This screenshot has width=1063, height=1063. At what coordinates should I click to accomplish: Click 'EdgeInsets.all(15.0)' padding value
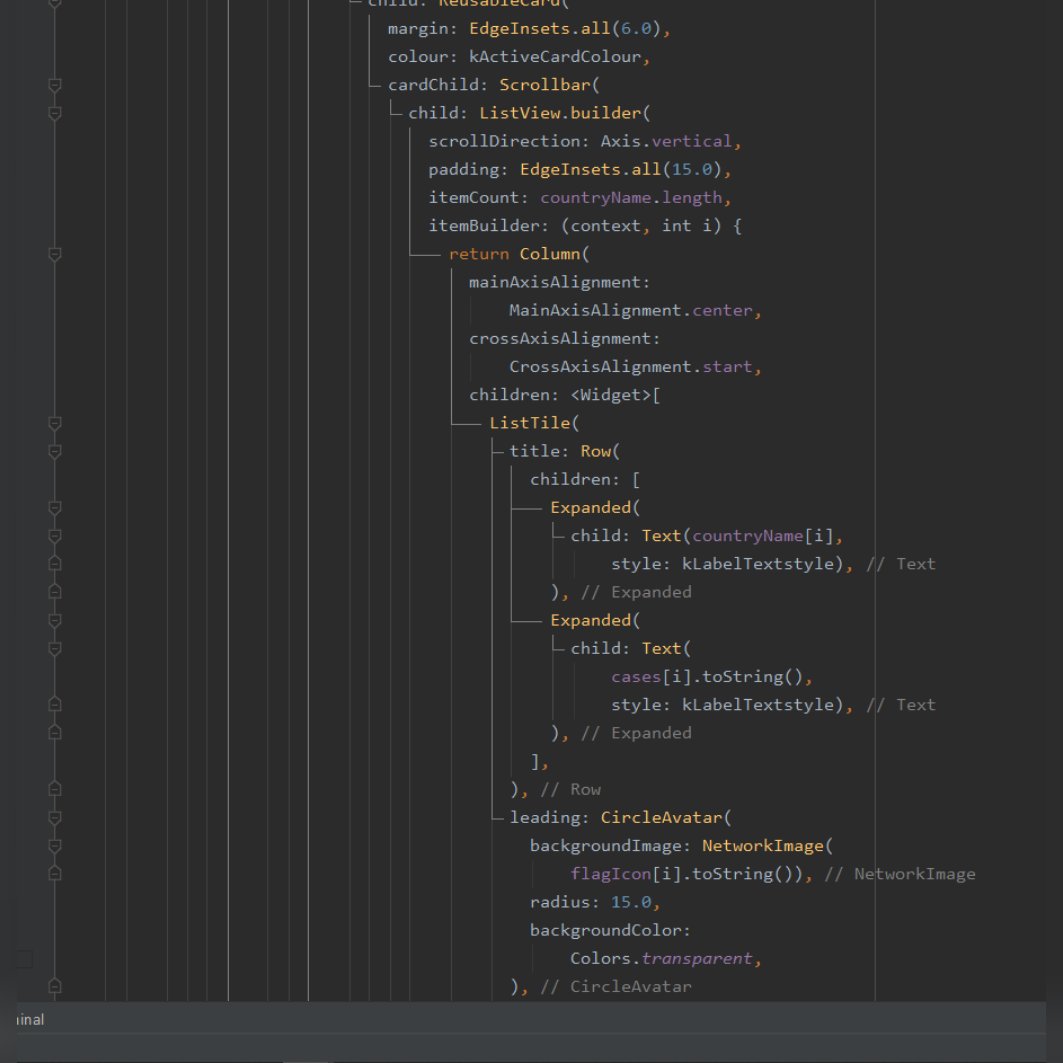click(621, 169)
